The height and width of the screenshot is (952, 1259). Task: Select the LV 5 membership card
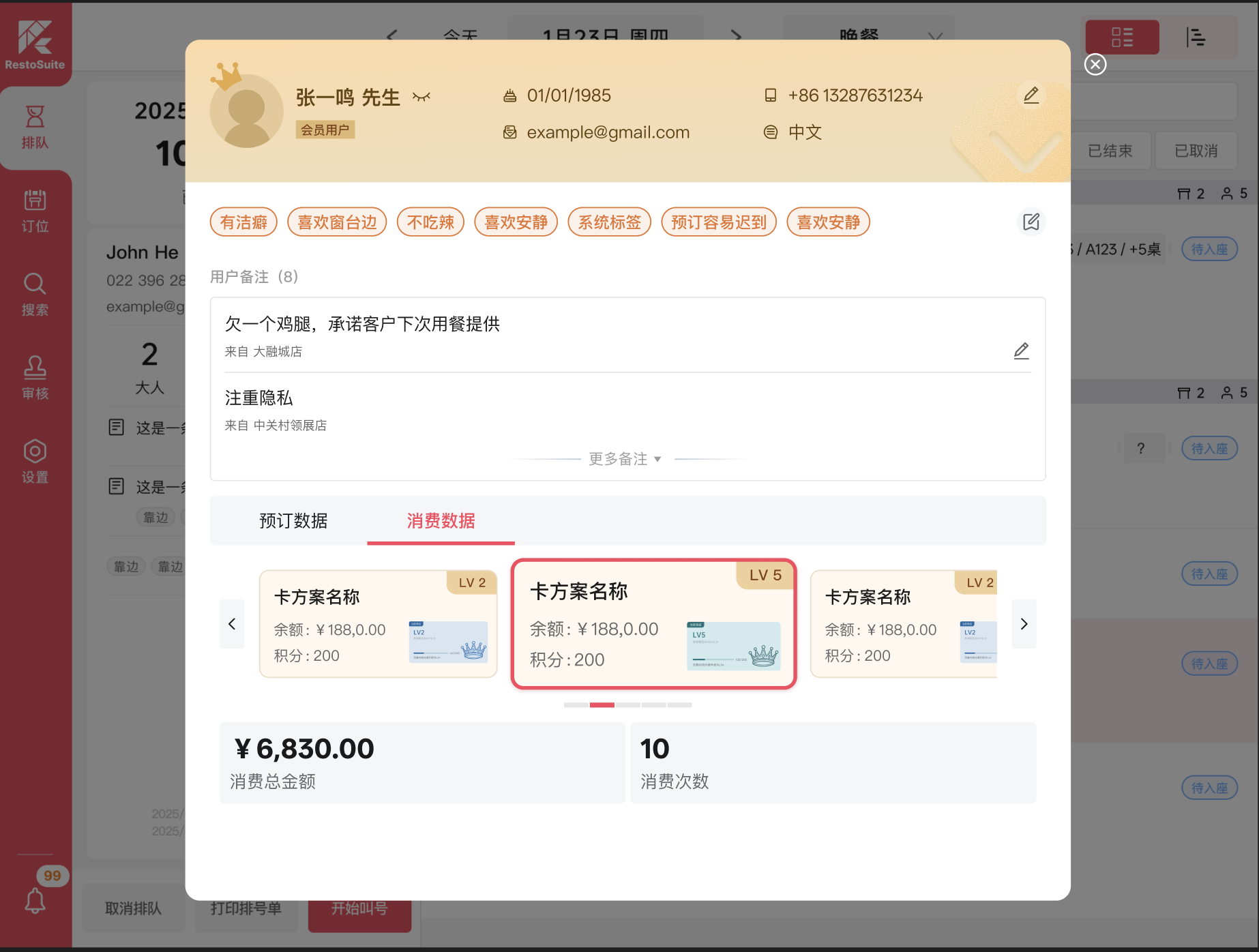[x=653, y=624]
